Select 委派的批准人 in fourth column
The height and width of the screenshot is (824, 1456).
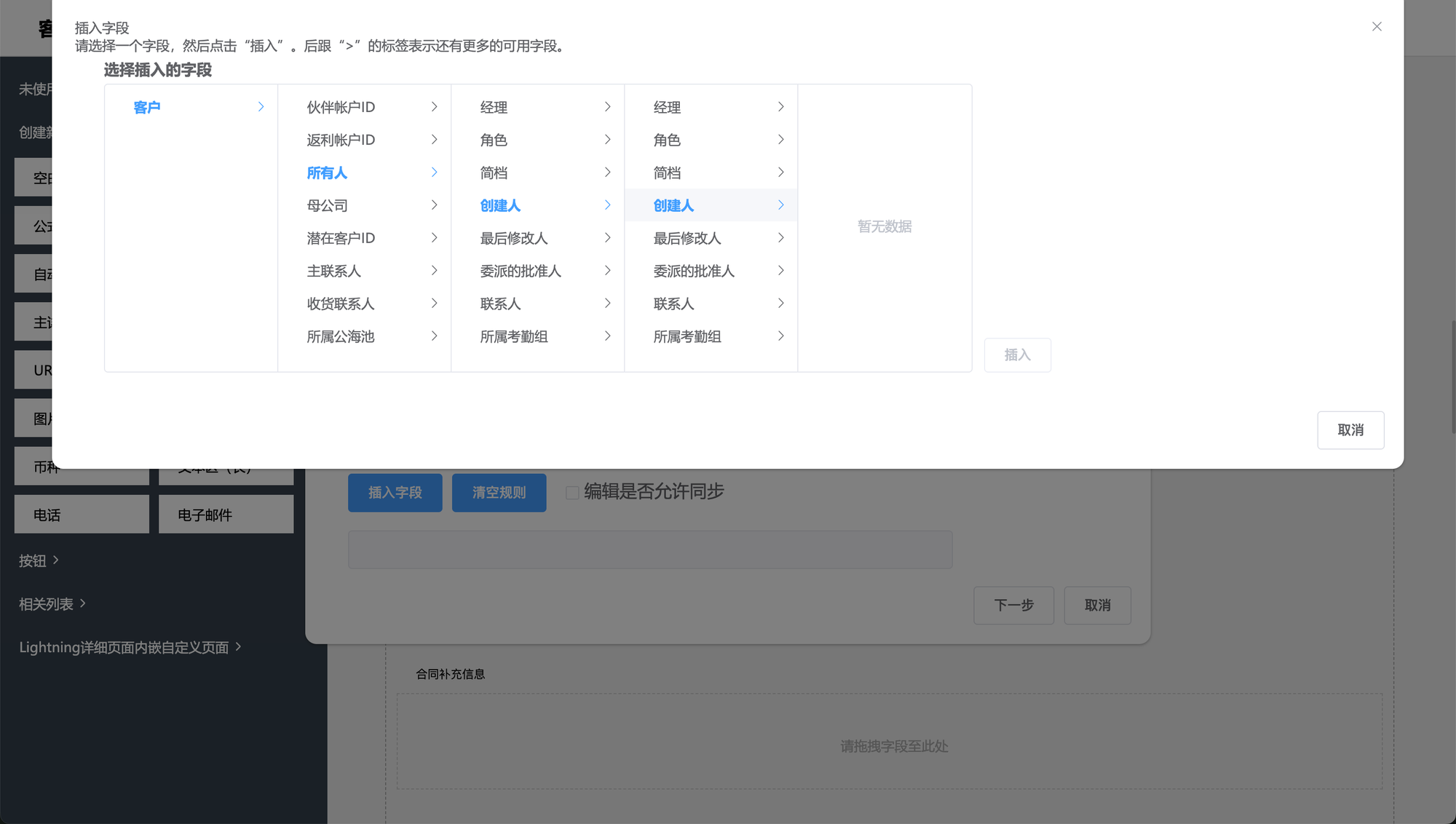(x=693, y=271)
